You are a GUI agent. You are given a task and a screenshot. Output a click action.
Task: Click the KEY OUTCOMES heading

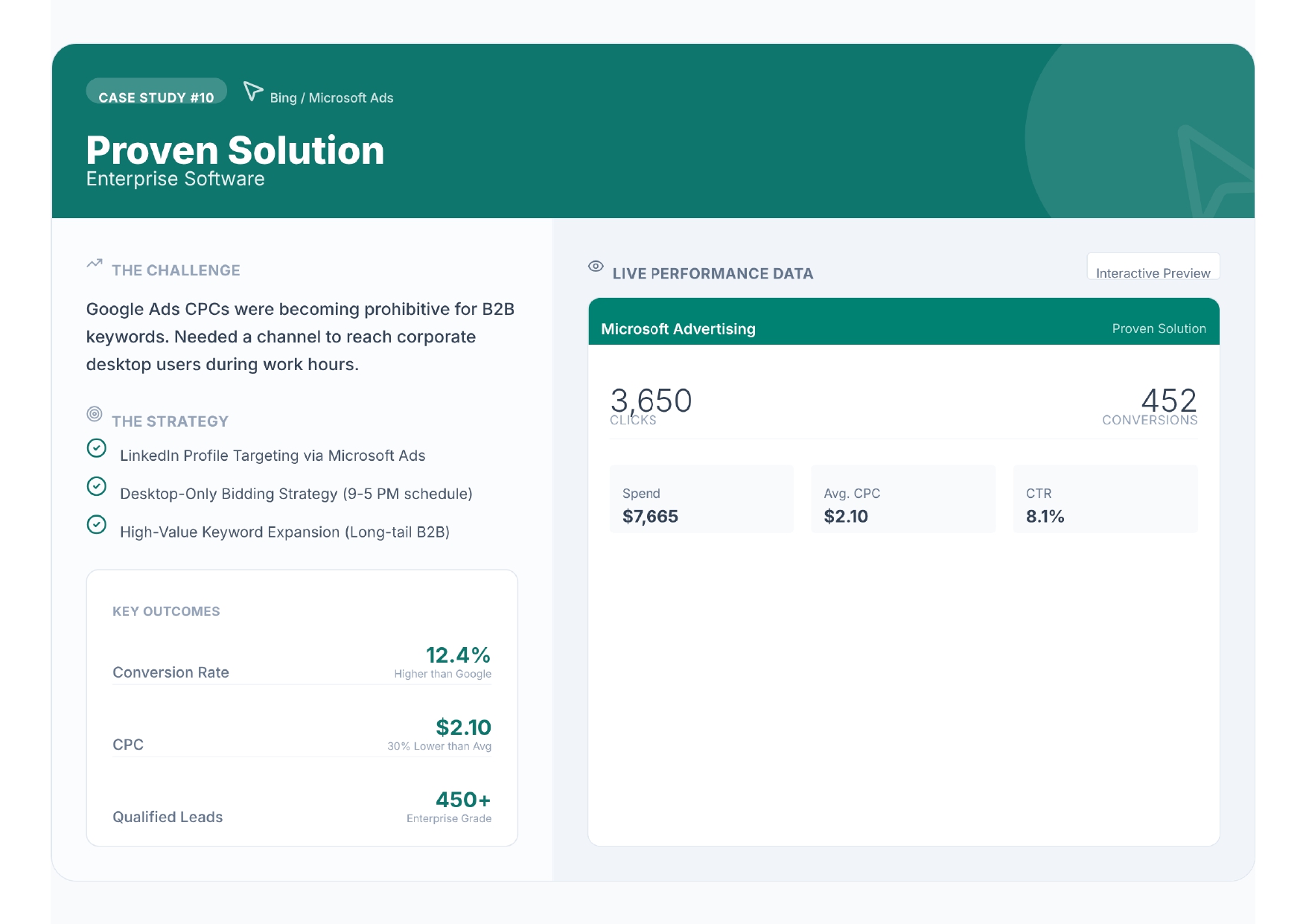pos(166,611)
